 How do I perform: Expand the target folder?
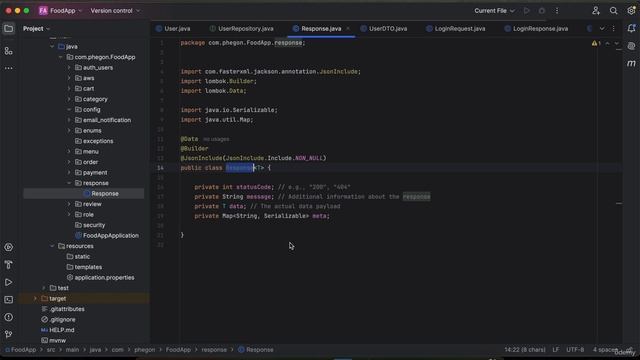36,299
